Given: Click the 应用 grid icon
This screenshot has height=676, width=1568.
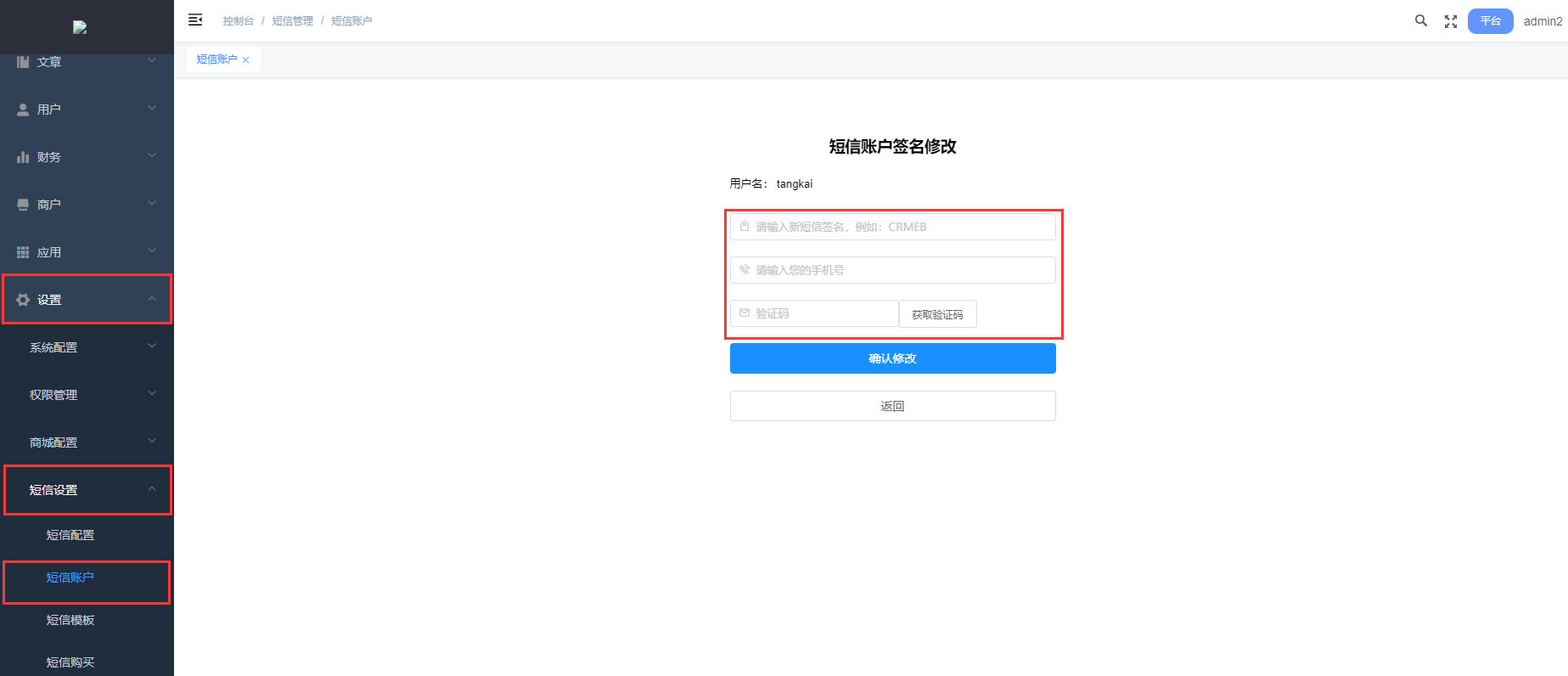Looking at the screenshot, I should (x=23, y=252).
